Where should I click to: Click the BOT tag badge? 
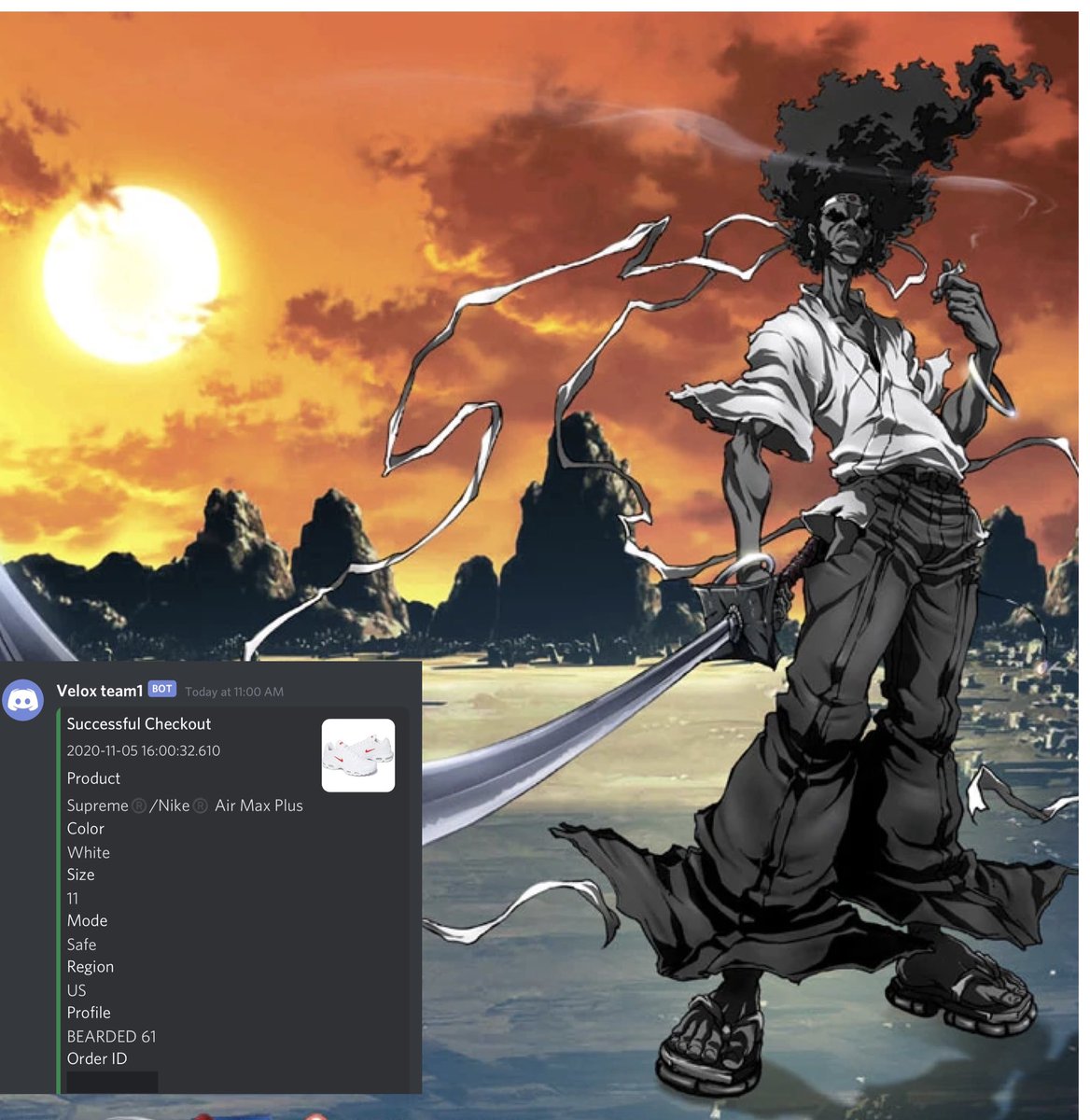point(162,689)
